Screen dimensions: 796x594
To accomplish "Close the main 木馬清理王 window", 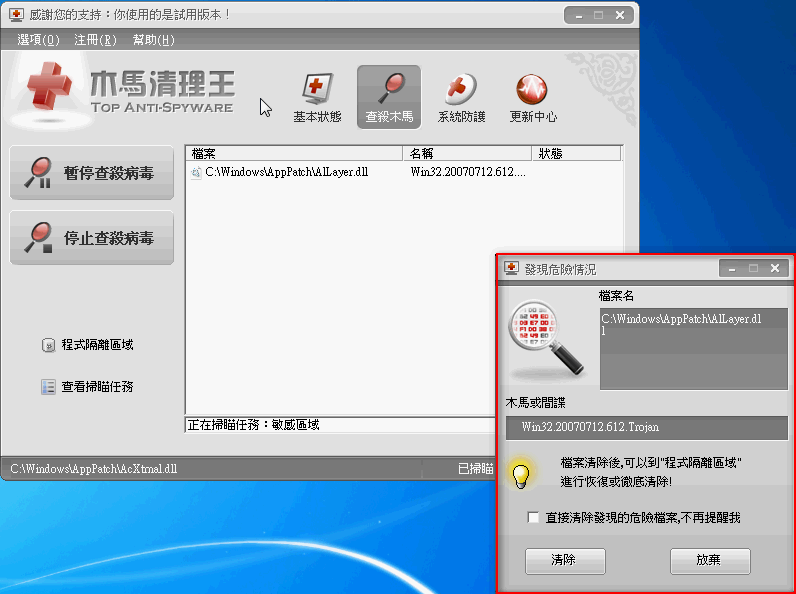I will click(620, 15).
